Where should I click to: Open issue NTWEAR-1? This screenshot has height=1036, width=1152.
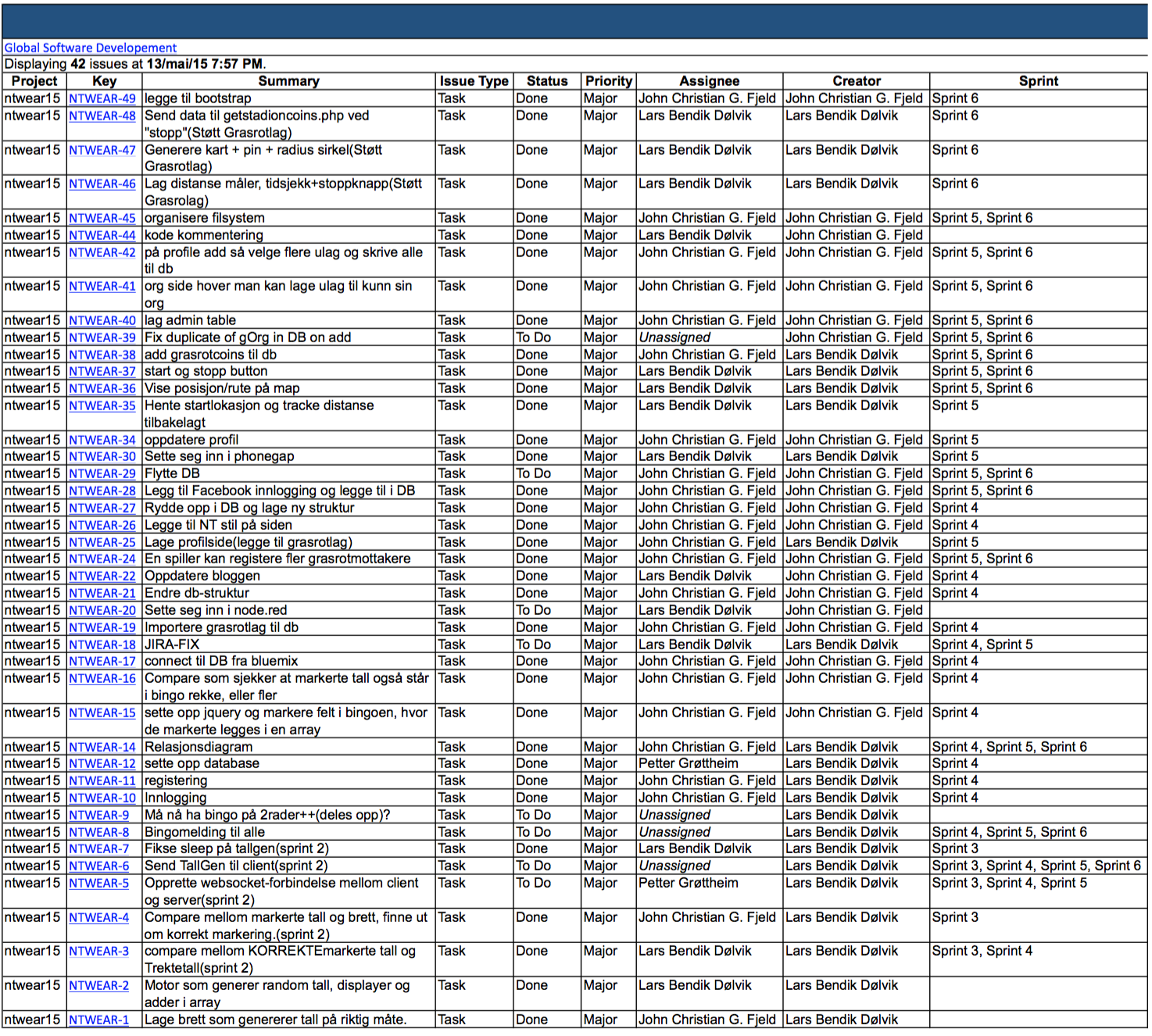tap(99, 1020)
